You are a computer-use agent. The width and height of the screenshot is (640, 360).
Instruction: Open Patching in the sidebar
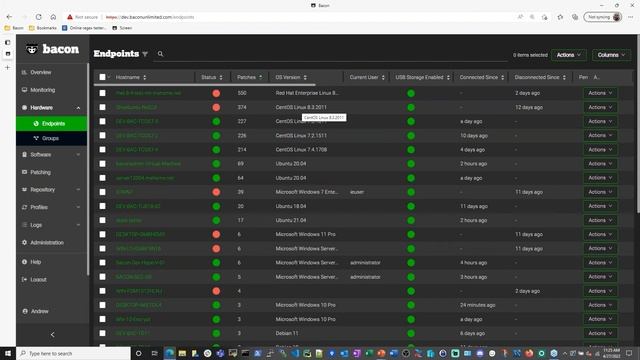click(x=36, y=172)
